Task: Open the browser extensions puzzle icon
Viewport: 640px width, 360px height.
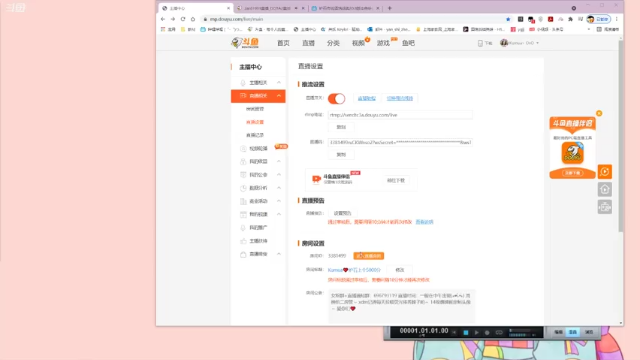Action: (570, 19)
